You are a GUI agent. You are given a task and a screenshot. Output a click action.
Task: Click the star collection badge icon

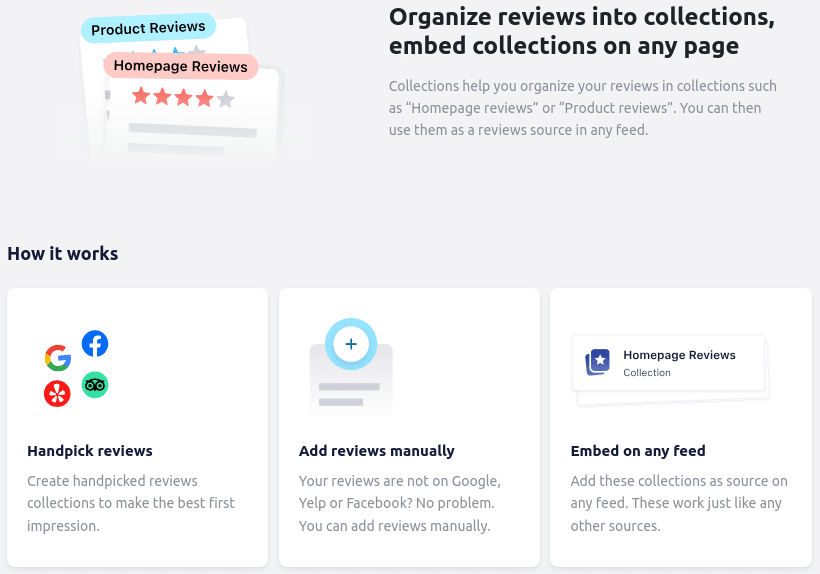tap(598, 362)
